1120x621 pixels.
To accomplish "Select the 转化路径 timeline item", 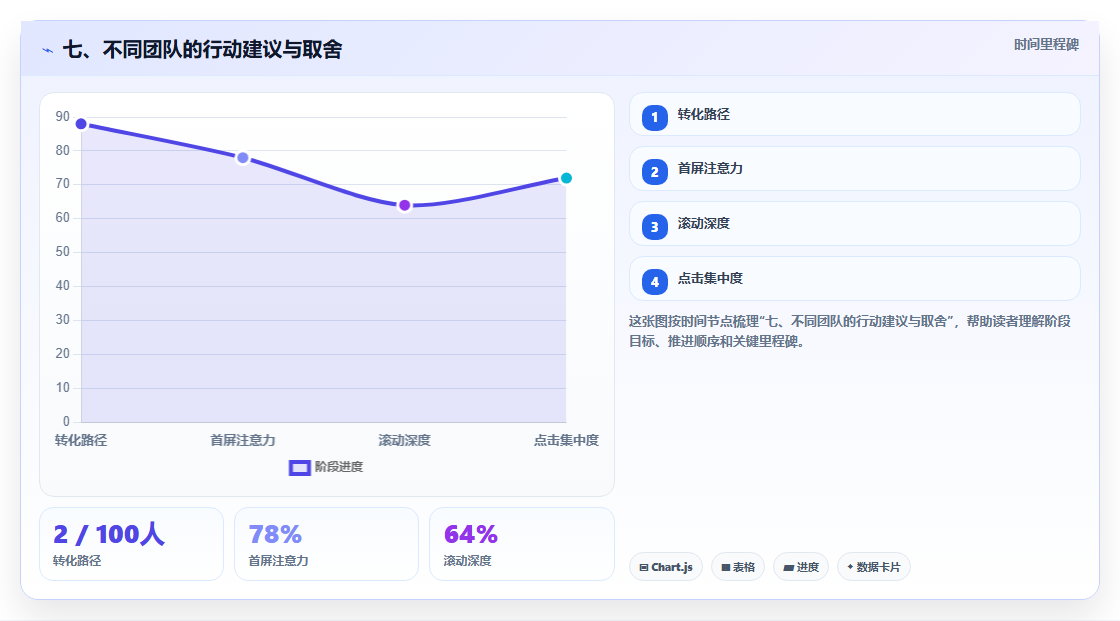I will click(x=854, y=114).
